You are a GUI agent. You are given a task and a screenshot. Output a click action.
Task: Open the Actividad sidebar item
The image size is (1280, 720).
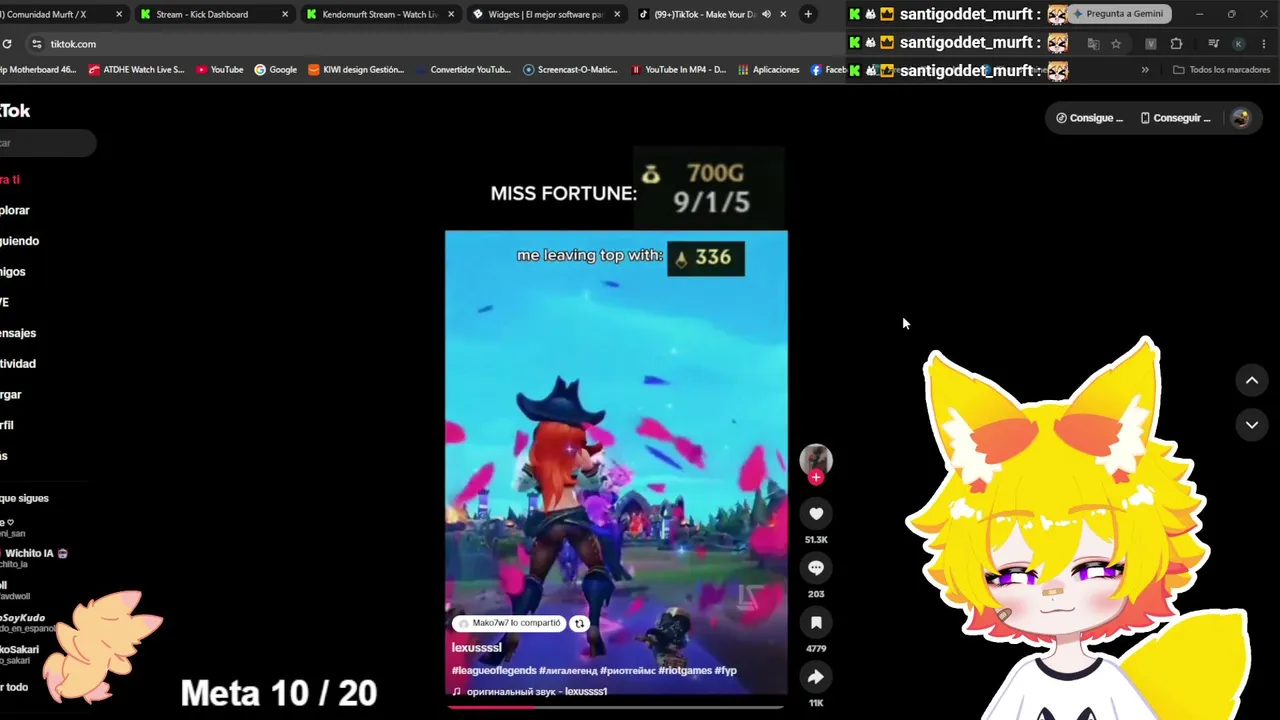pyautogui.click(x=18, y=364)
